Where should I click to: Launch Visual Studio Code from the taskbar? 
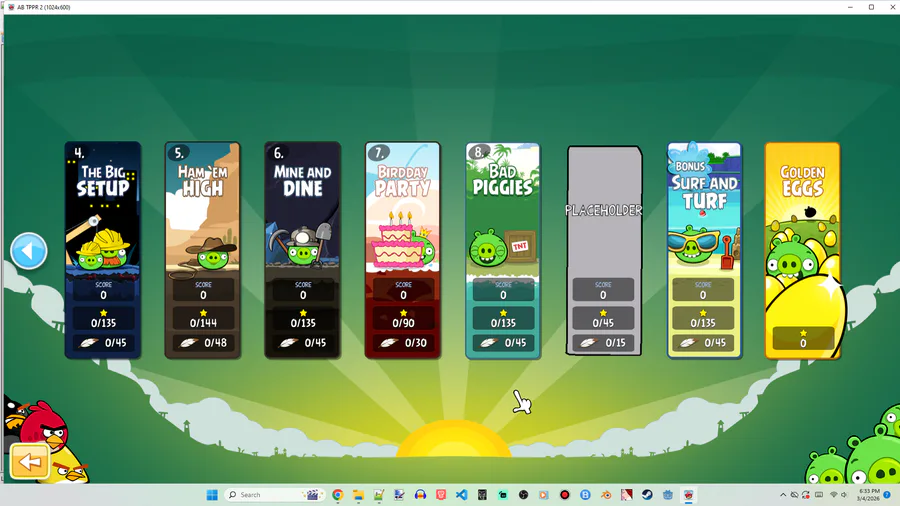click(461, 495)
